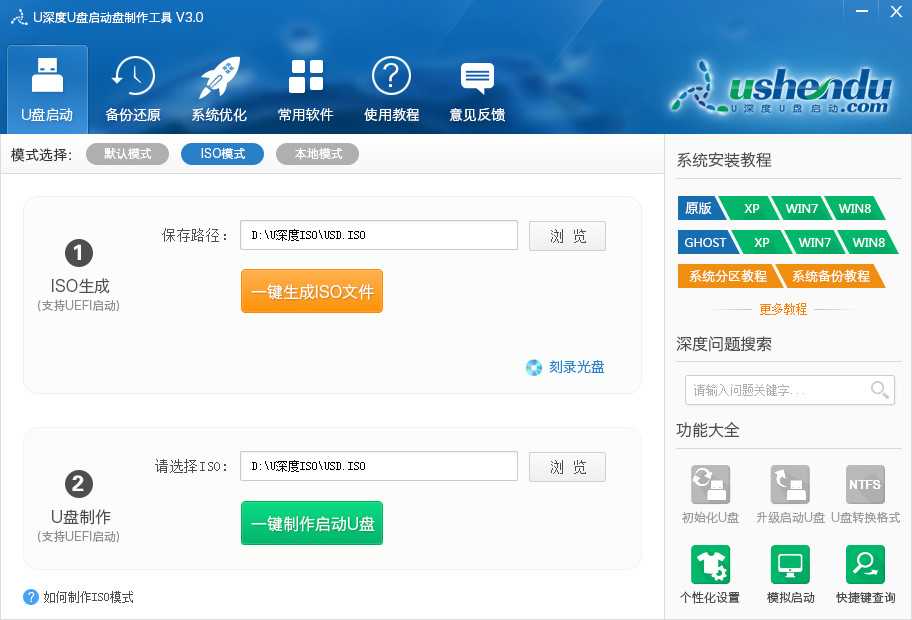
Task: Browse for the 保存路径 save location
Action: pos(567,236)
